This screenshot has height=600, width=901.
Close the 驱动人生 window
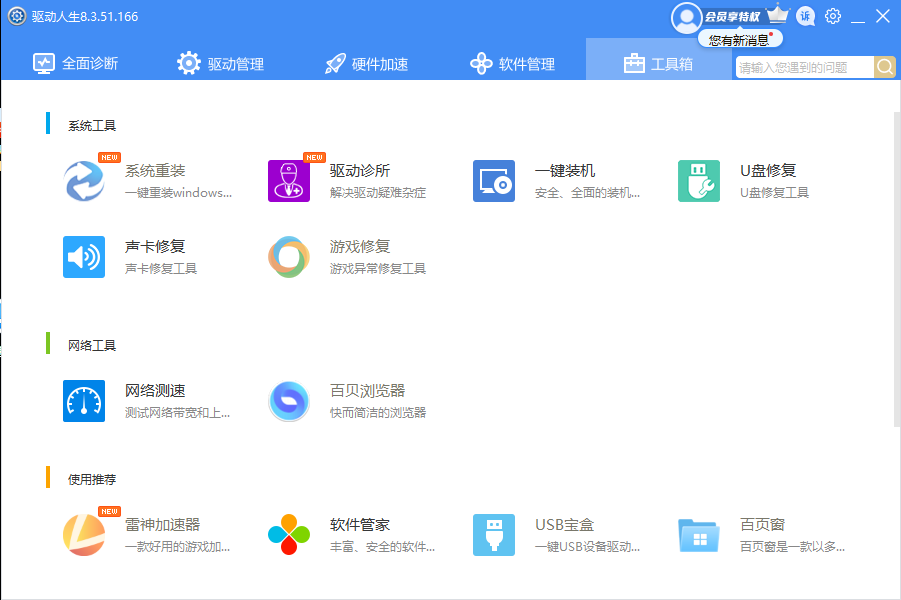[x=883, y=16]
